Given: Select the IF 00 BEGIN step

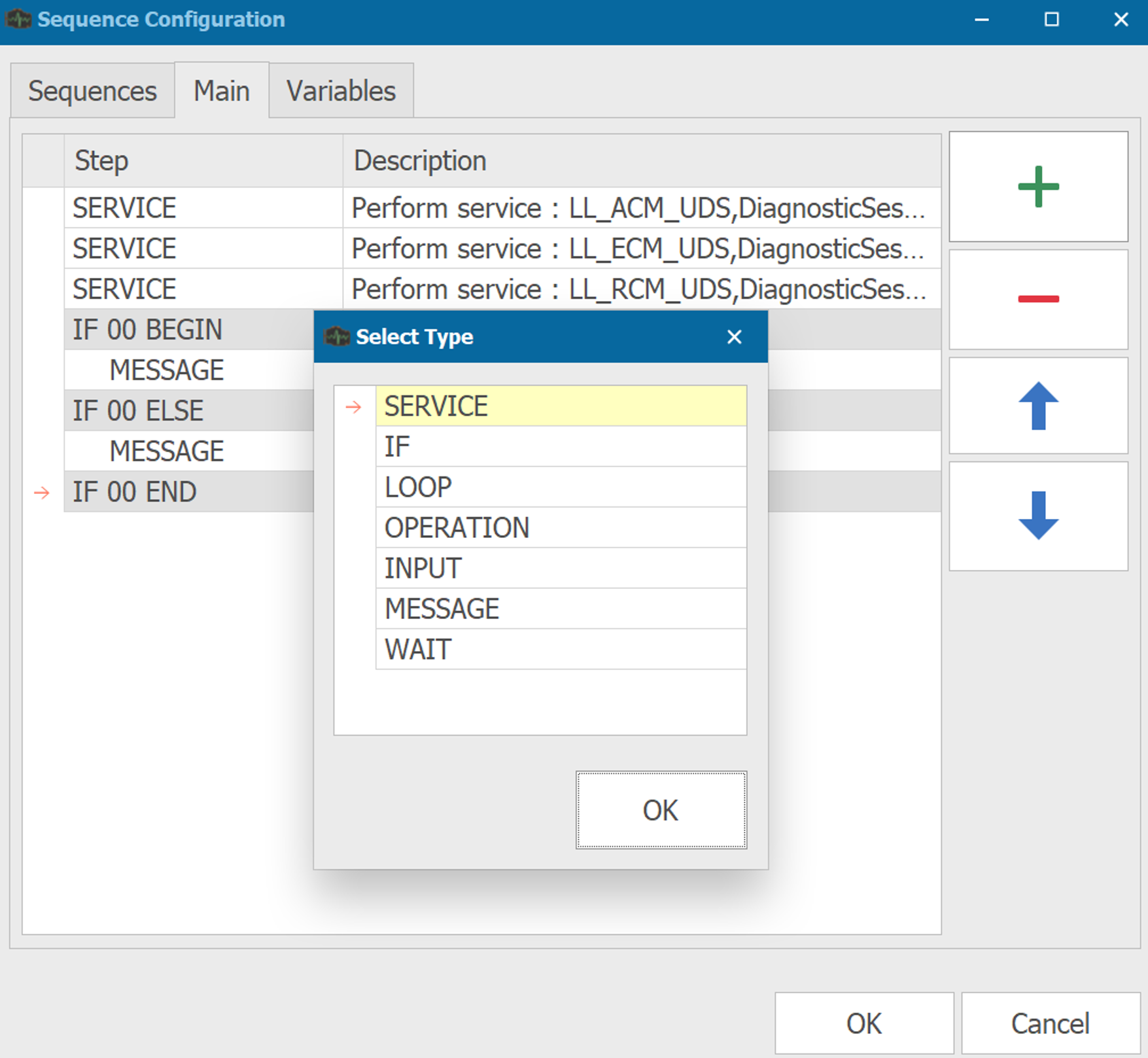Looking at the screenshot, I should pyautogui.click(x=189, y=330).
